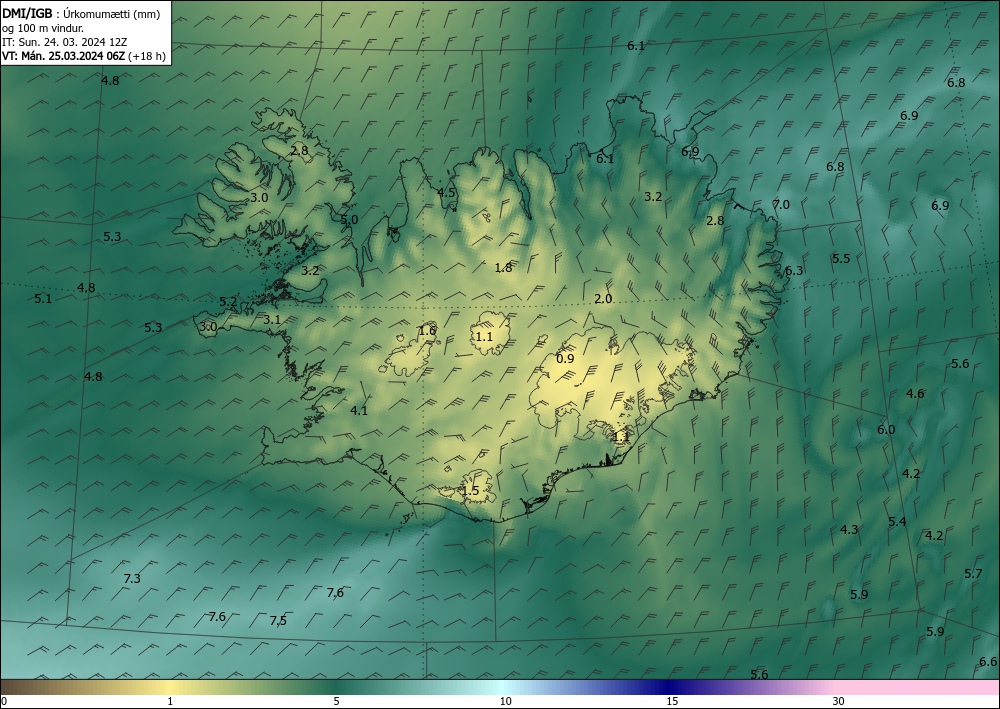This screenshot has width=1000, height=709.
Task: Select the 'og 100 m vindur.' subtitle line
Action: point(43,27)
